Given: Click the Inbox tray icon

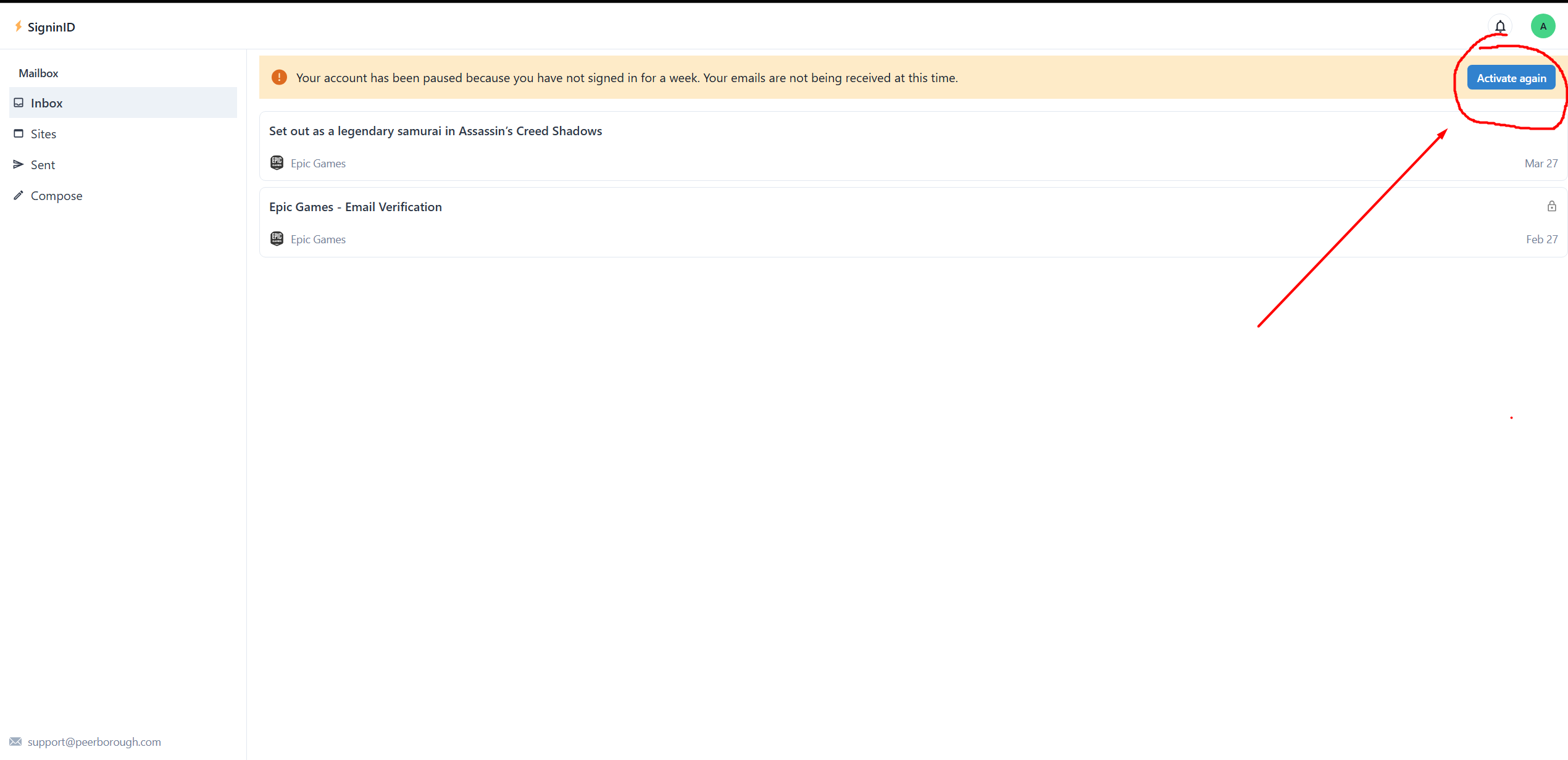Looking at the screenshot, I should [x=19, y=102].
